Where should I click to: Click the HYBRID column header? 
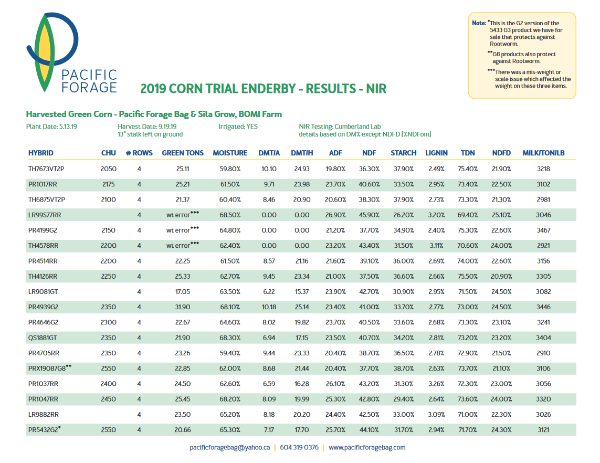click(x=41, y=153)
